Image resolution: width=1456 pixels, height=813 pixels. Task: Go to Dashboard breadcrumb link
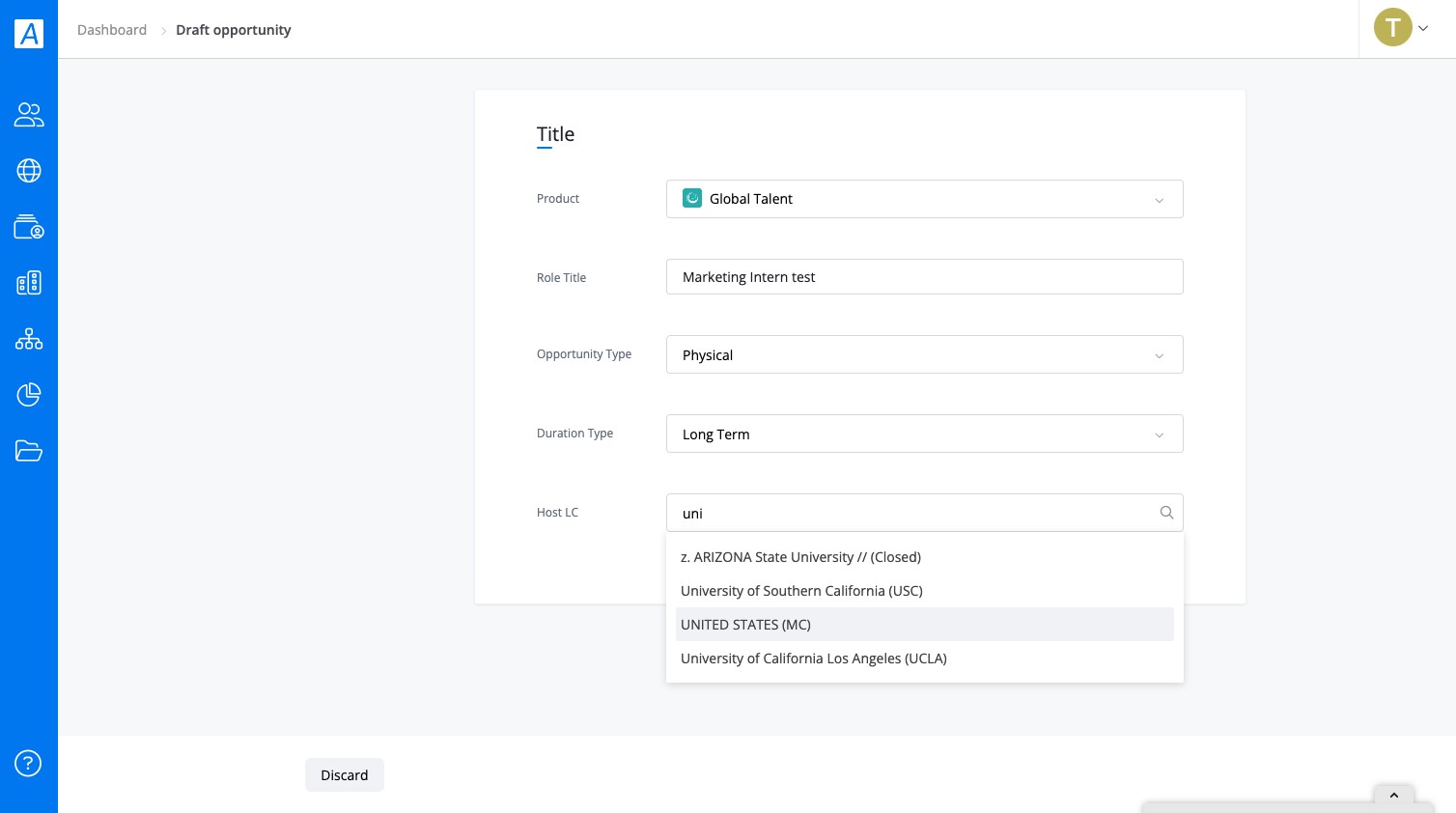tap(112, 30)
